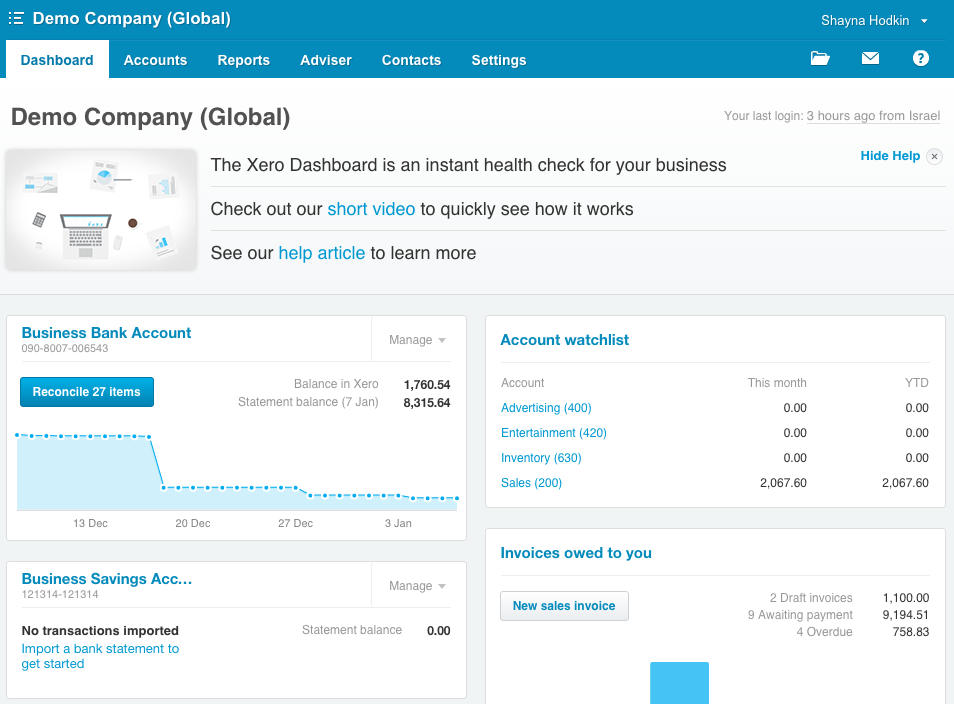
Task: Open the Business Savings Acc... title link
Action: [x=107, y=579]
